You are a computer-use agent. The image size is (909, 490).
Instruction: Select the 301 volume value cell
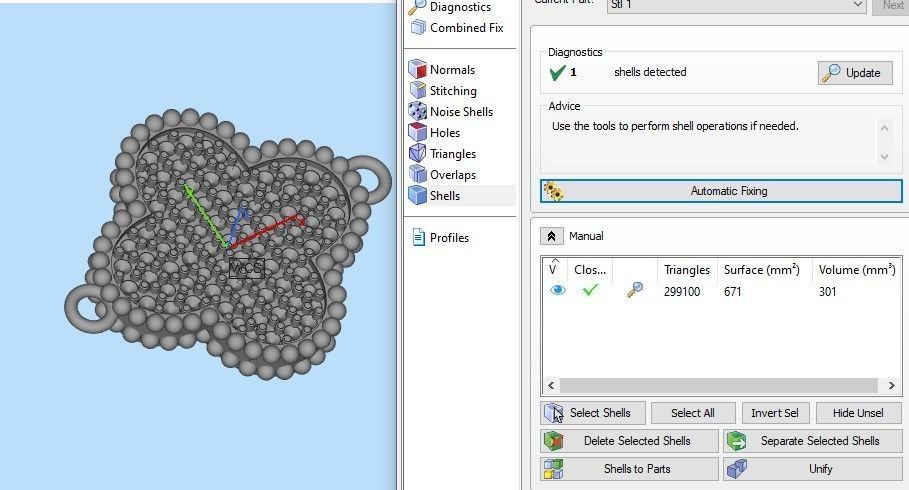[828, 292]
